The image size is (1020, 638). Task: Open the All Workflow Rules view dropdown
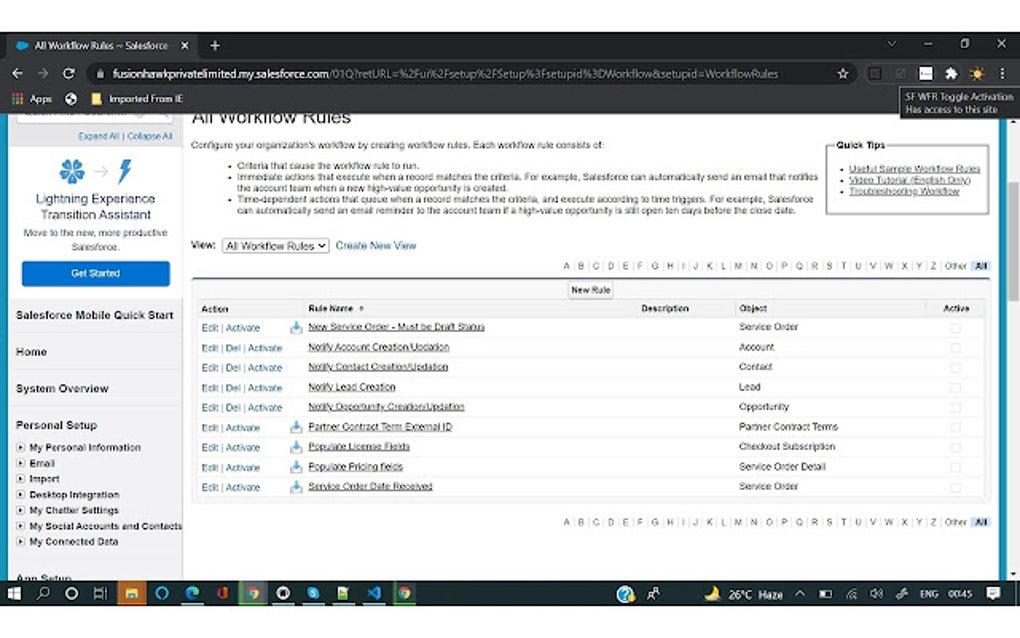(274, 245)
